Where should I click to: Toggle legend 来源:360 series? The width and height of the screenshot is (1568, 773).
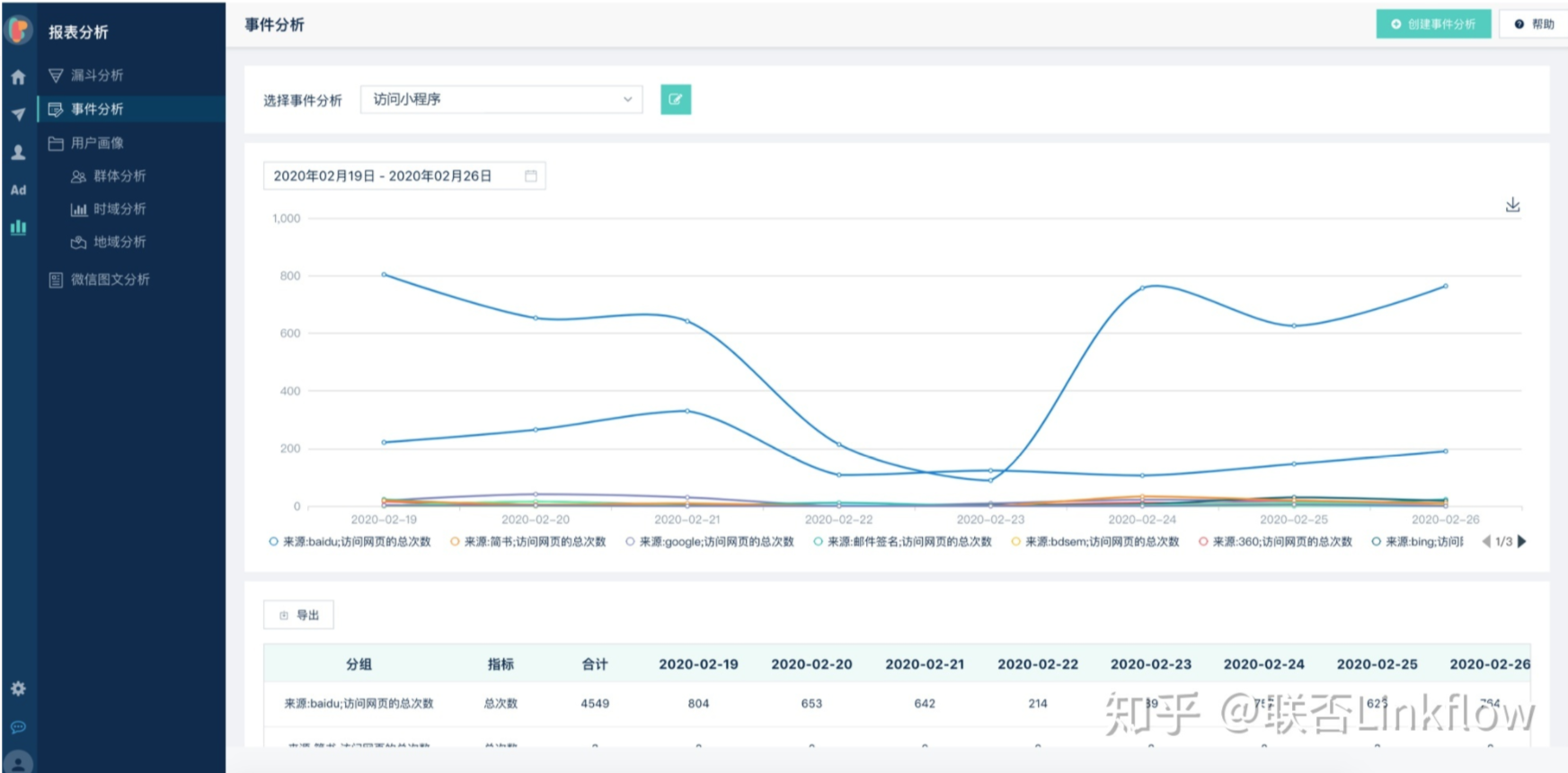(1275, 541)
